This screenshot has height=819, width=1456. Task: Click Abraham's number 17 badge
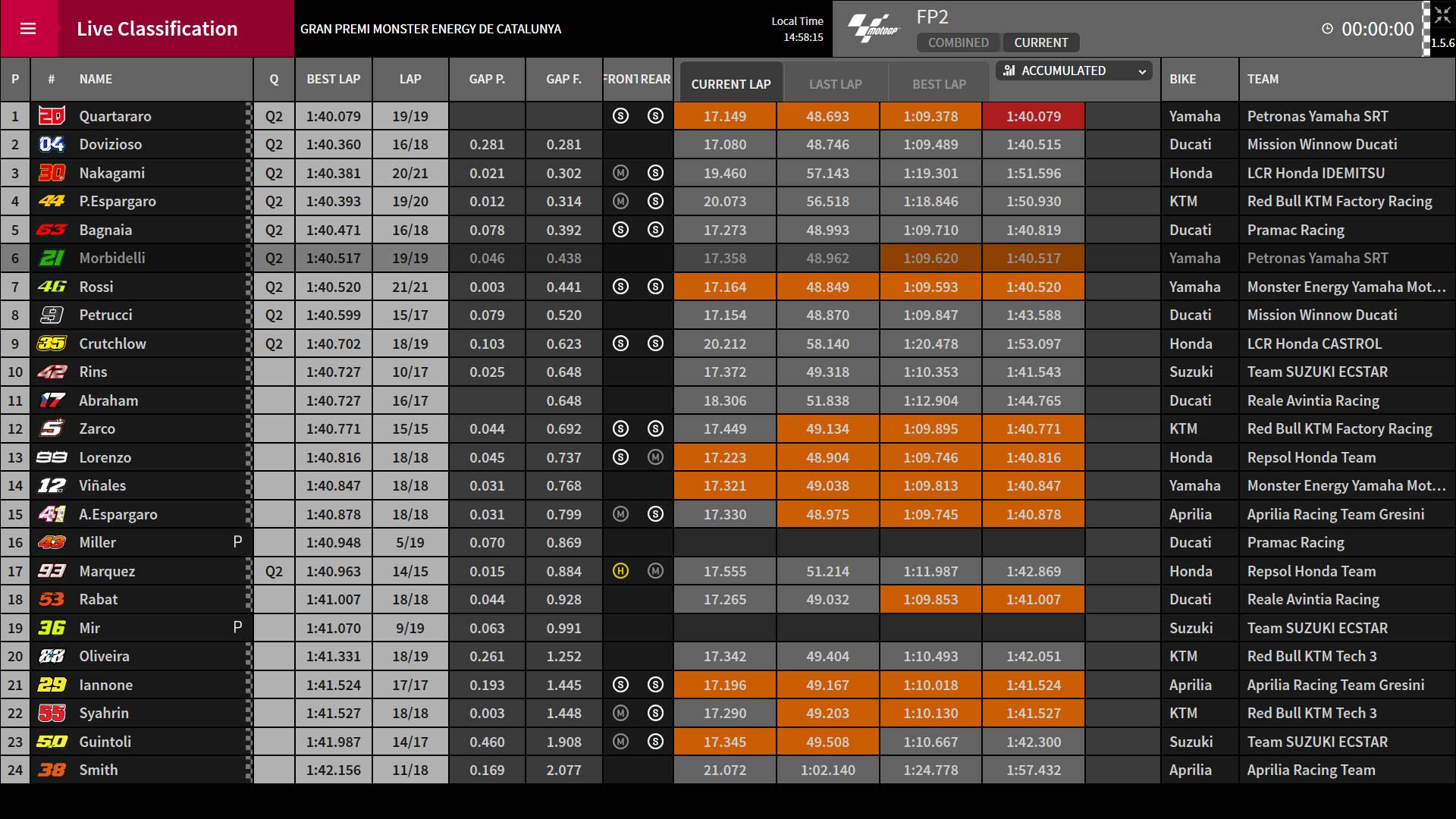coord(52,400)
